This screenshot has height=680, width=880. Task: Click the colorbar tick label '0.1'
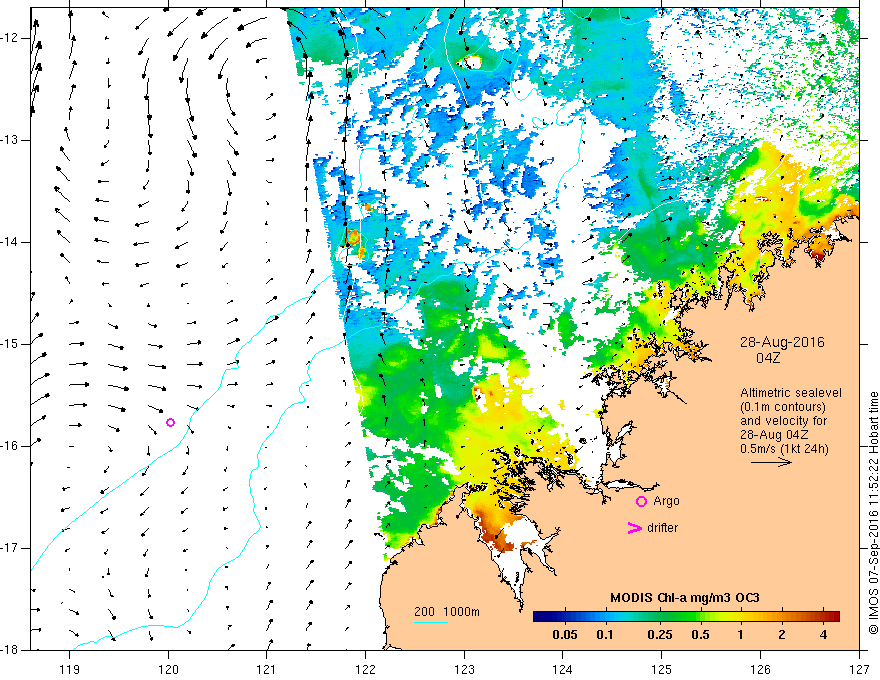click(604, 635)
